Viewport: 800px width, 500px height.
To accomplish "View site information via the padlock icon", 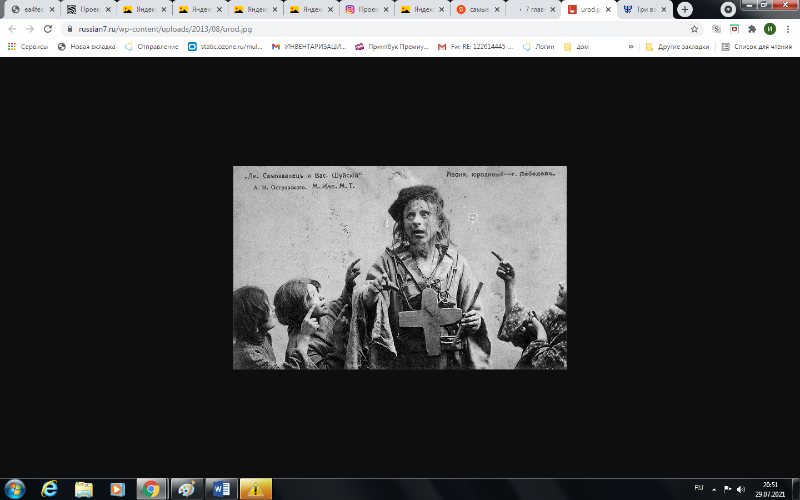I will 70,29.
